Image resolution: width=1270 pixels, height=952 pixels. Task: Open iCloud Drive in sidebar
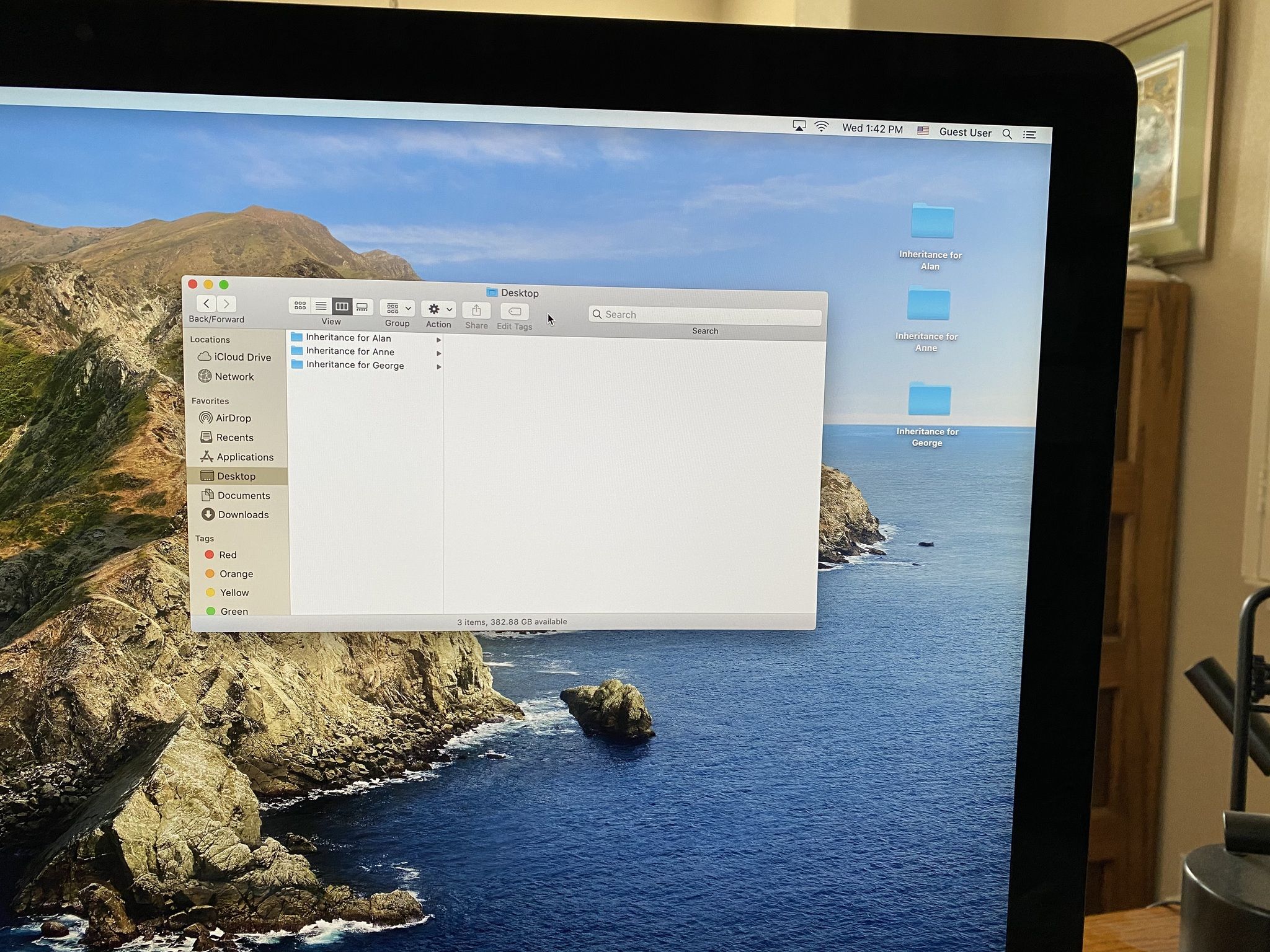(x=234, y=357)
